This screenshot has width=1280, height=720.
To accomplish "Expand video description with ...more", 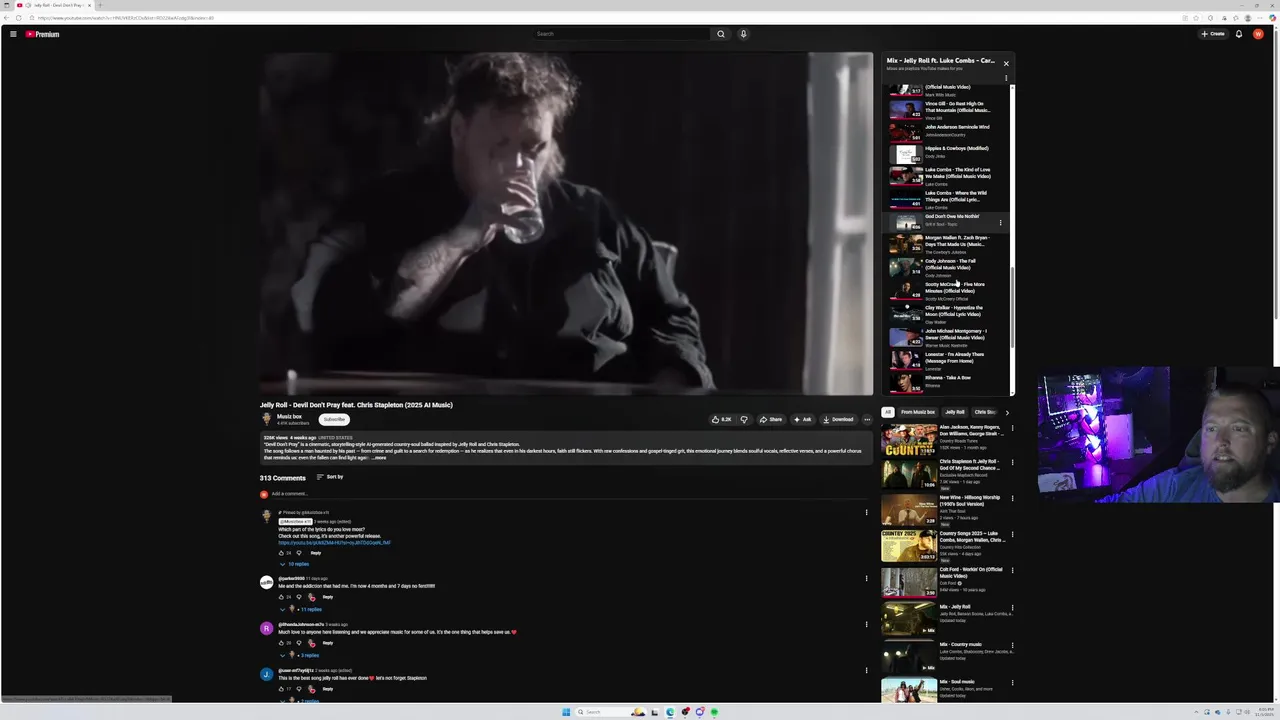I will [378, 457].
